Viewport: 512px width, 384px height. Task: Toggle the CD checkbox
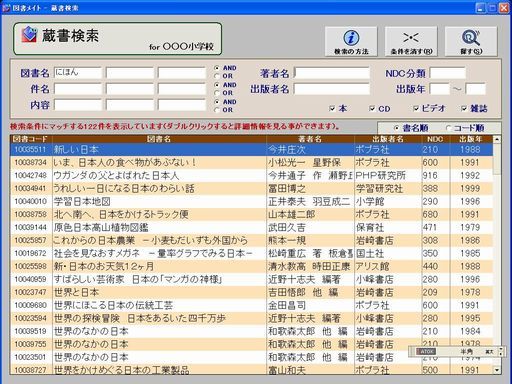[x=372, y=108]
